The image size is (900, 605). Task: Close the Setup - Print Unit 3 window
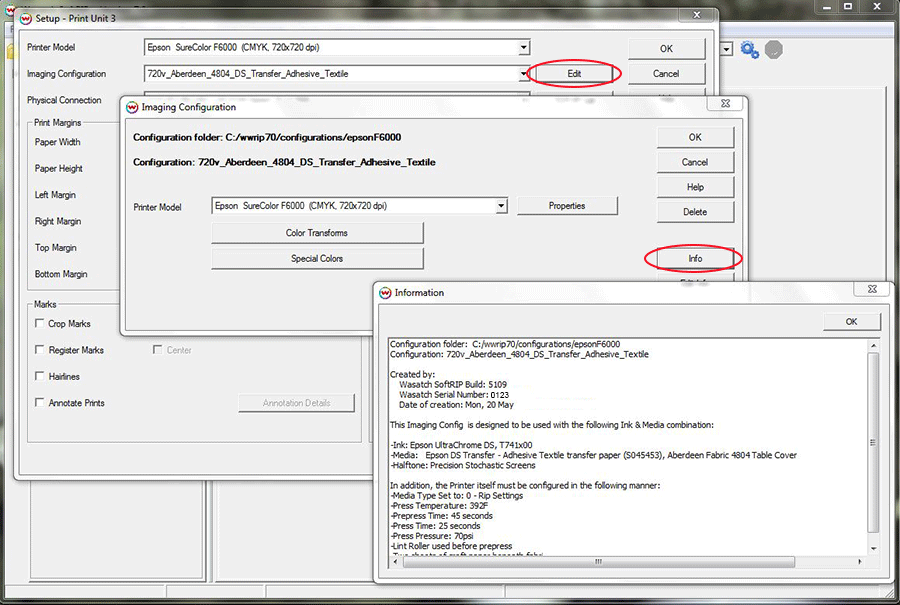(x=696, y=15)
